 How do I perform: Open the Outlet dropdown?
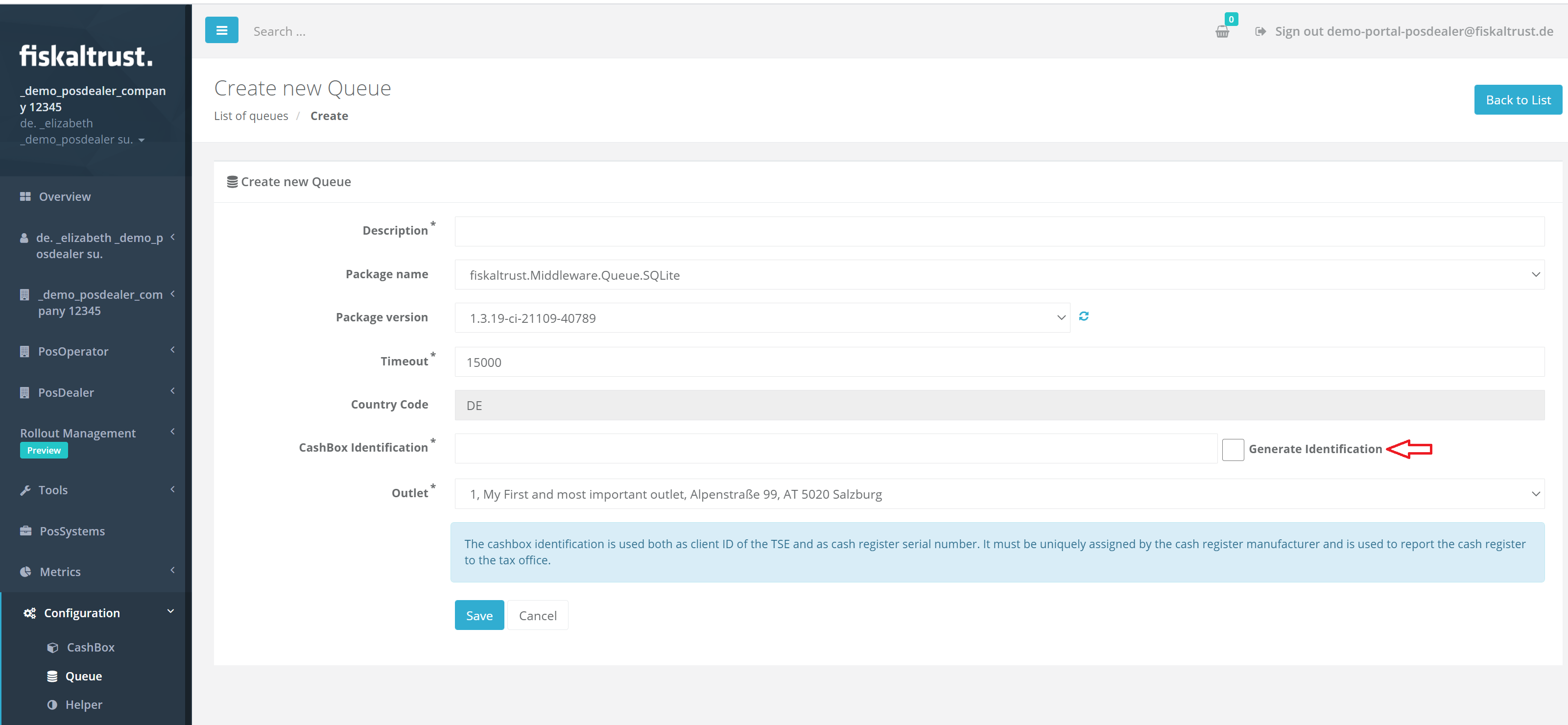tap(999, 494)
